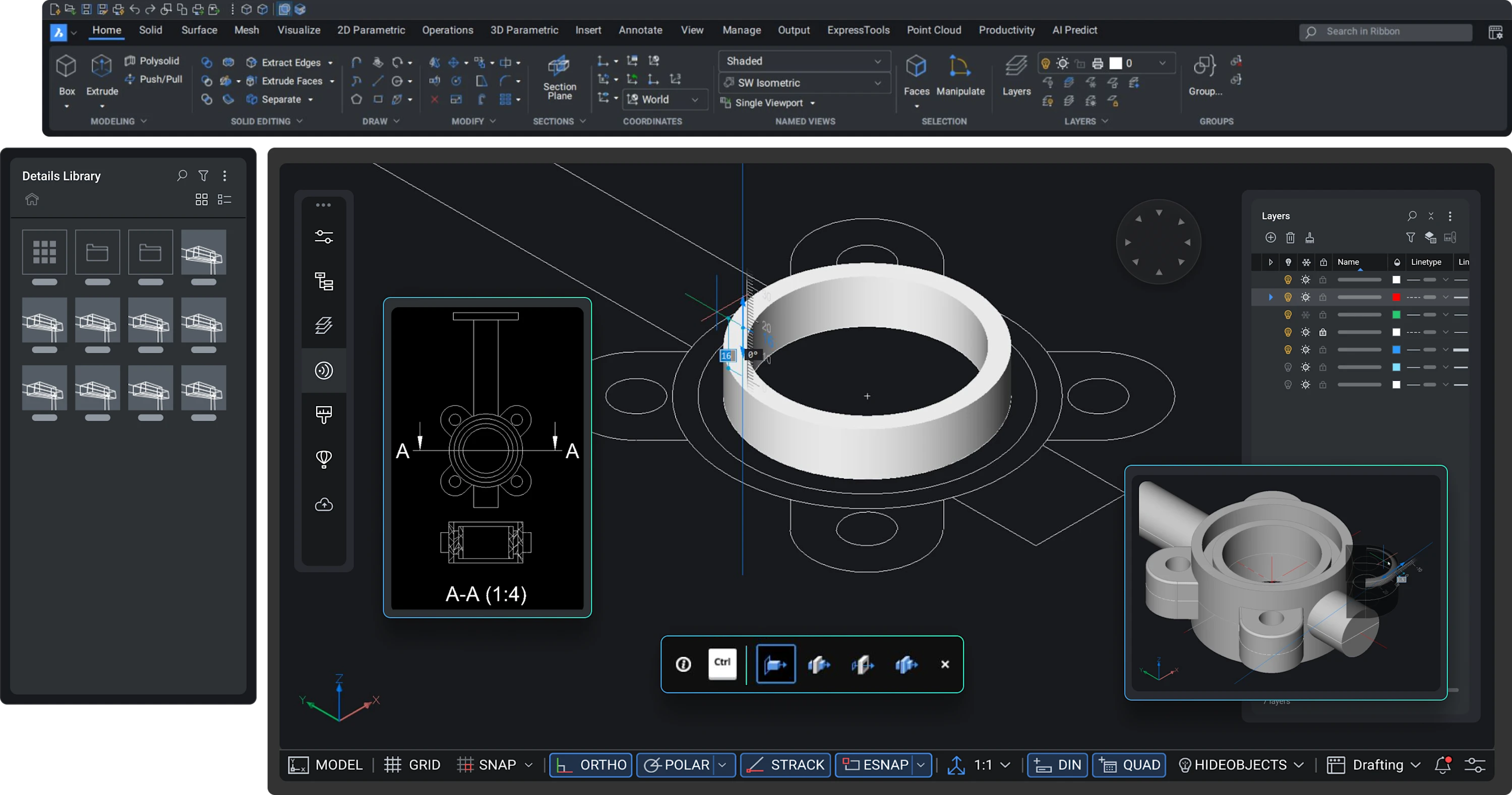
Task: Toggle ORTHO mode in status bar
Action: tap(590, 764)
